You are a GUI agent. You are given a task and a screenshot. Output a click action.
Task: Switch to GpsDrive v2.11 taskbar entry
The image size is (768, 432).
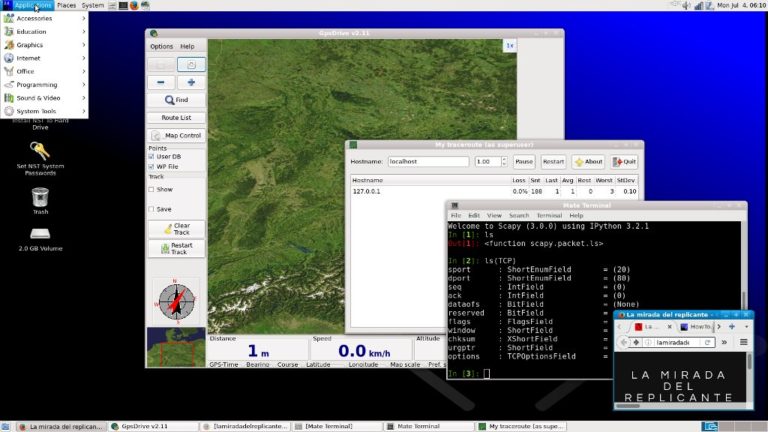(153, 427)
